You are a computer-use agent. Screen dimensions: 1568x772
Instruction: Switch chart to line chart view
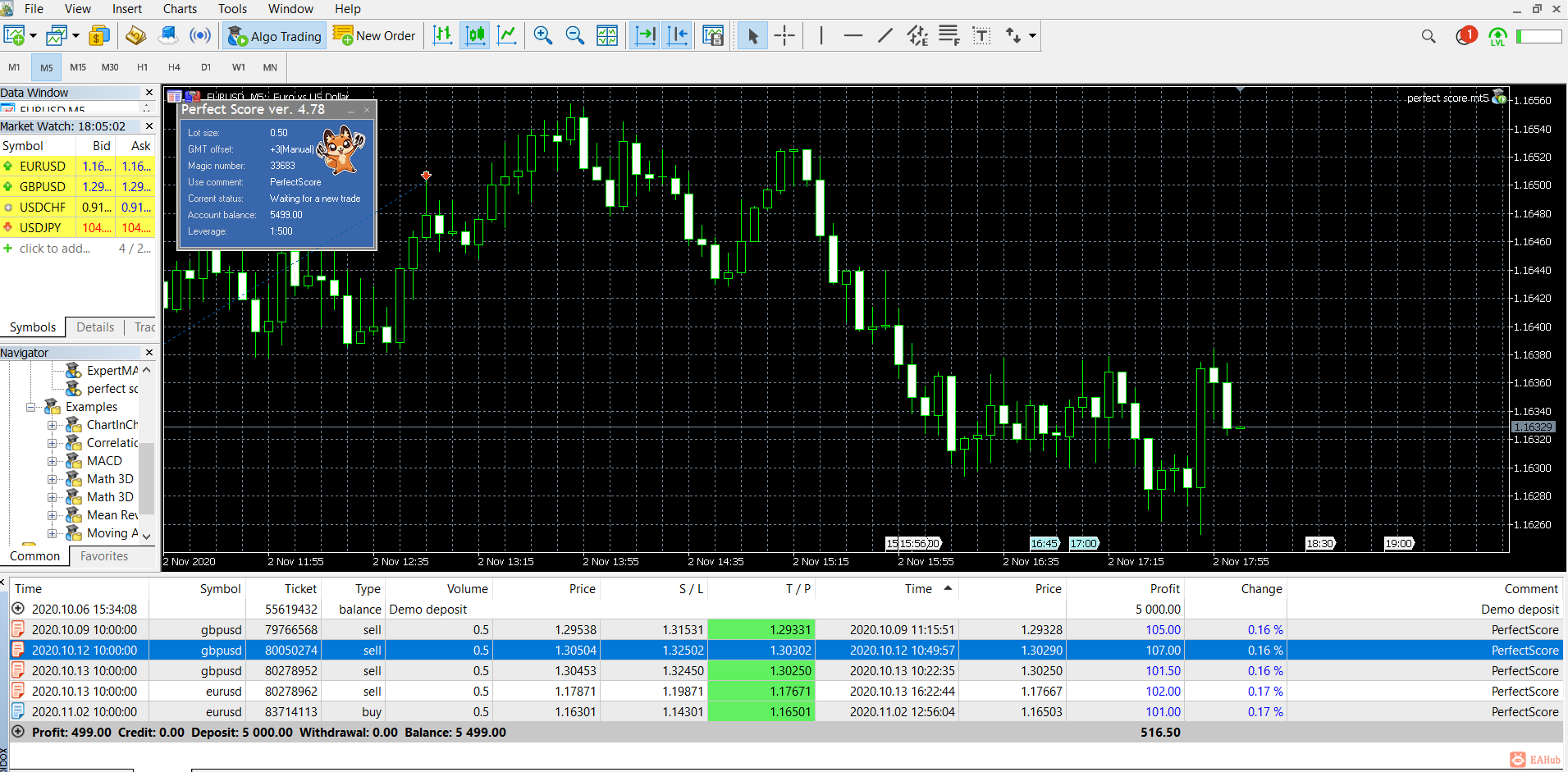(507, 35)
